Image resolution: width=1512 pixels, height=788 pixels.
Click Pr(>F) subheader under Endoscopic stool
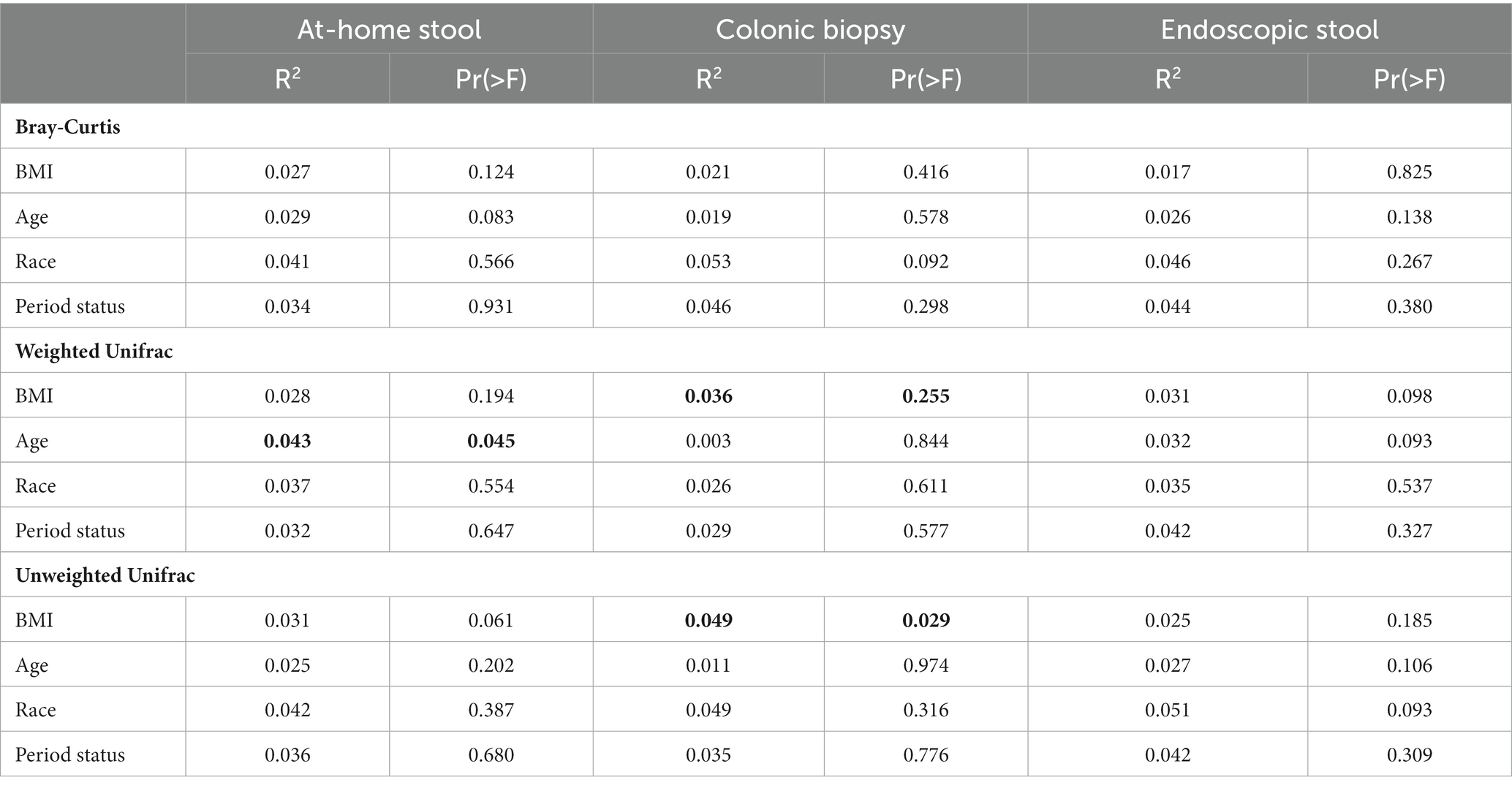[1410, 78]
